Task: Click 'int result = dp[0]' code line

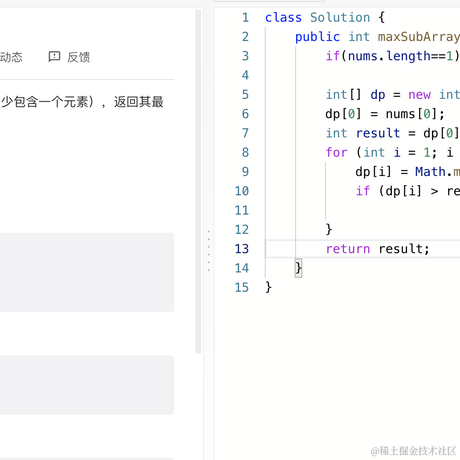Action: [393, 133]
